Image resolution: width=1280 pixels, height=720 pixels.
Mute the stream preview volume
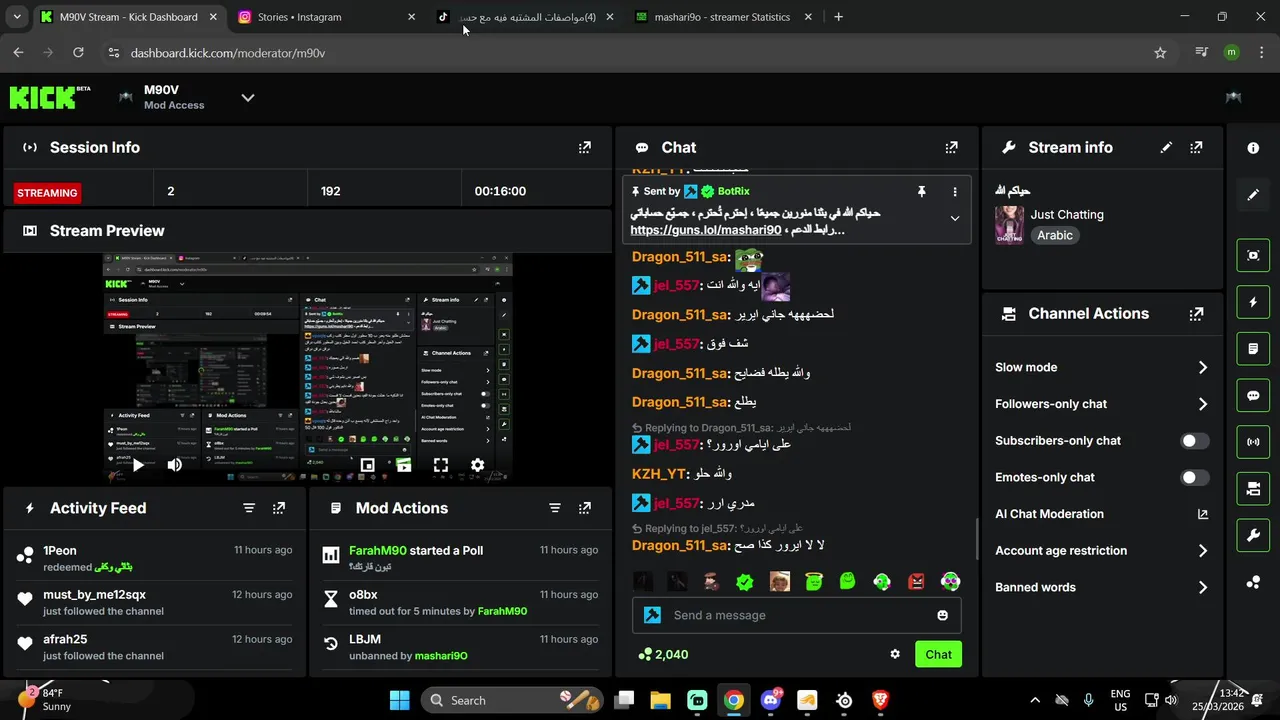click(x=174, y=465)
